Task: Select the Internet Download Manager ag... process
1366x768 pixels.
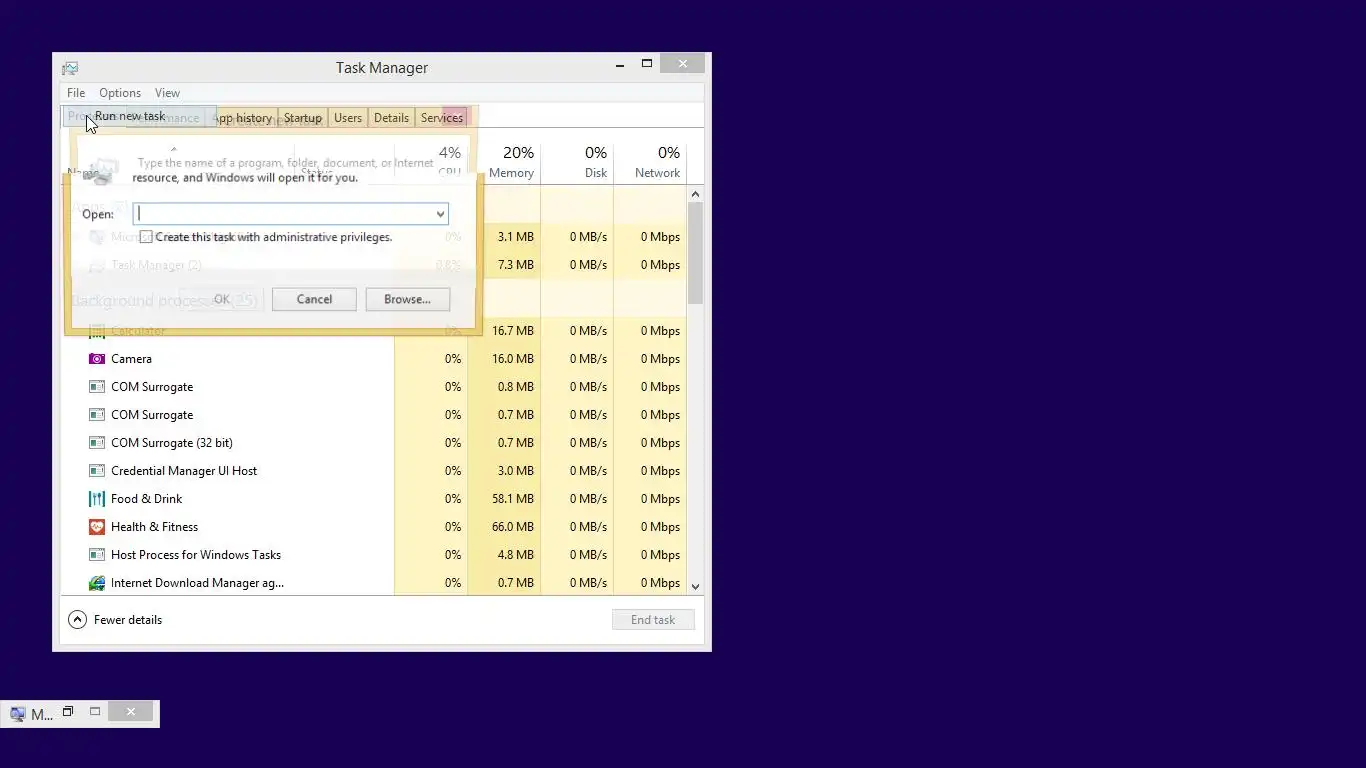Action: tap(375, 583)
